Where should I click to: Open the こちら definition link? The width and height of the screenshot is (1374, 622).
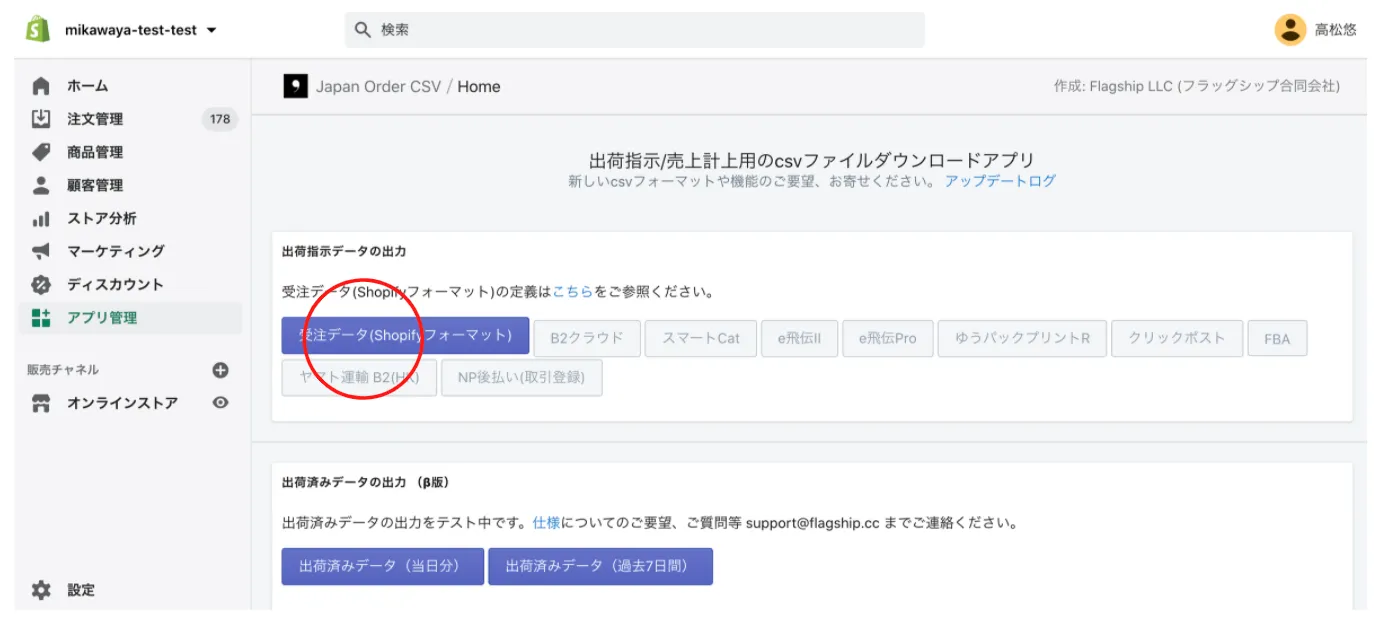pos(573,293)
